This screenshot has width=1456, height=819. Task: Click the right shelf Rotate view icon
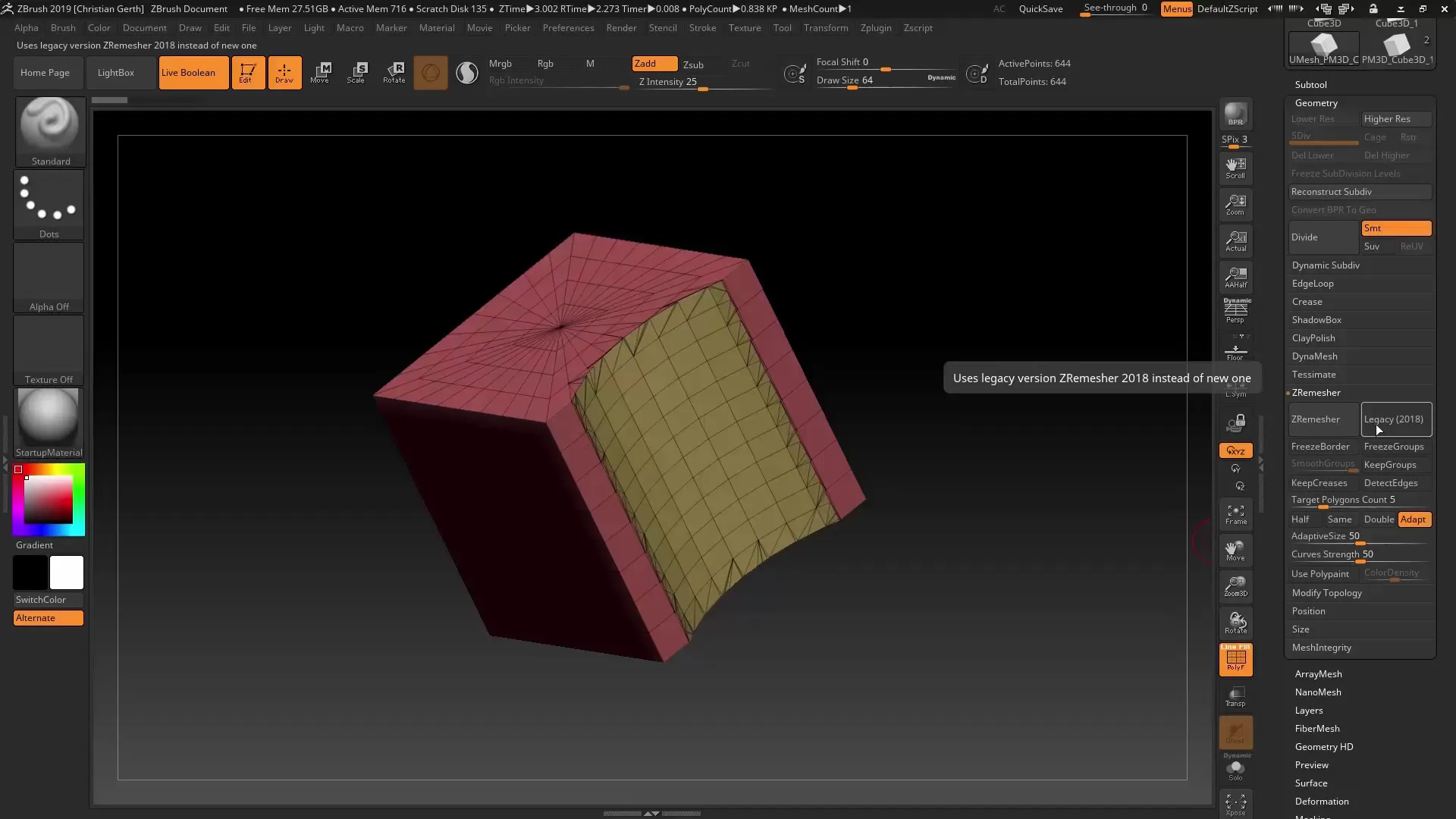1235,623
